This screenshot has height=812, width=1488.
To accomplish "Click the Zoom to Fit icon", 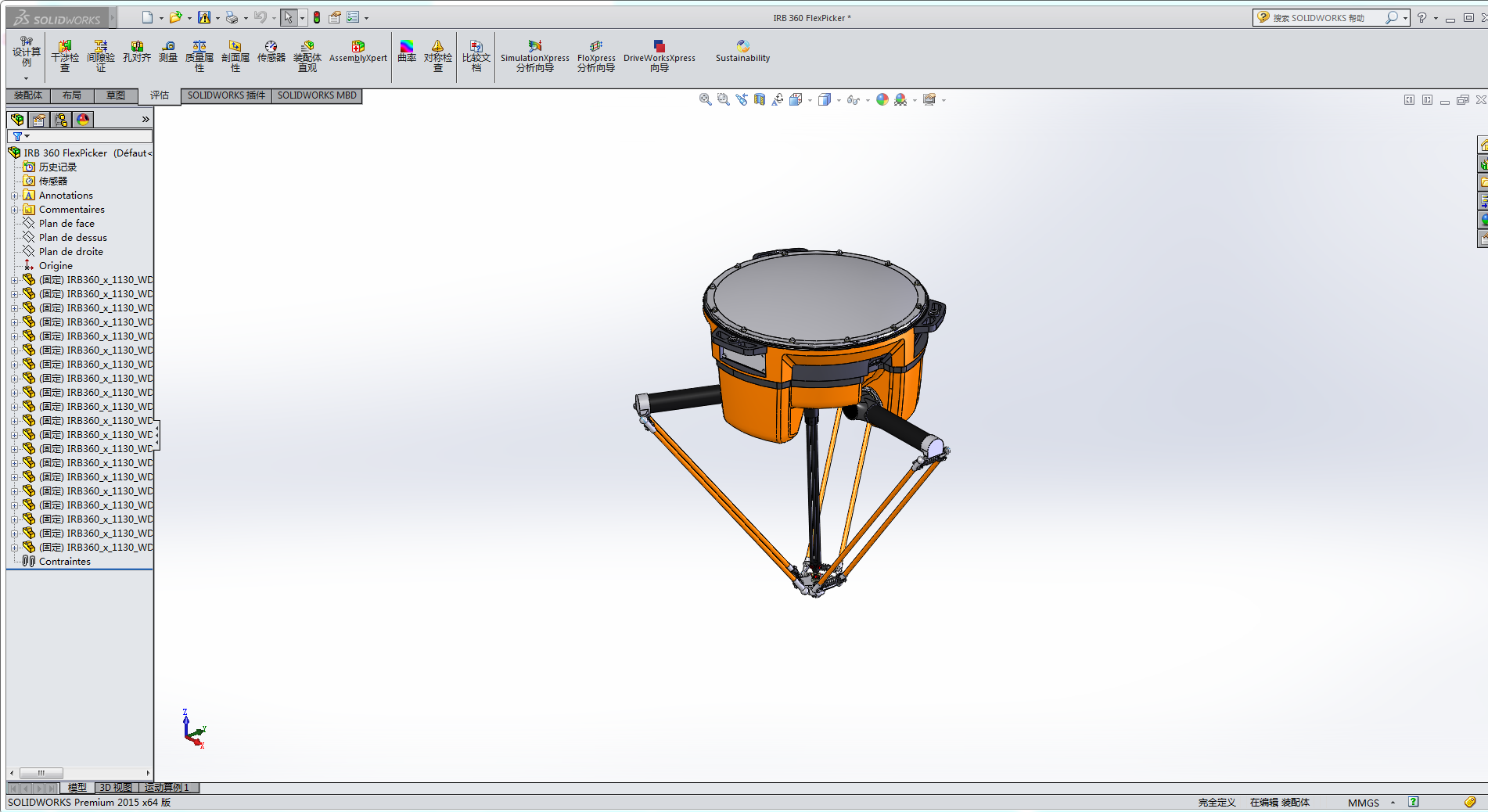I will [705, 99].
